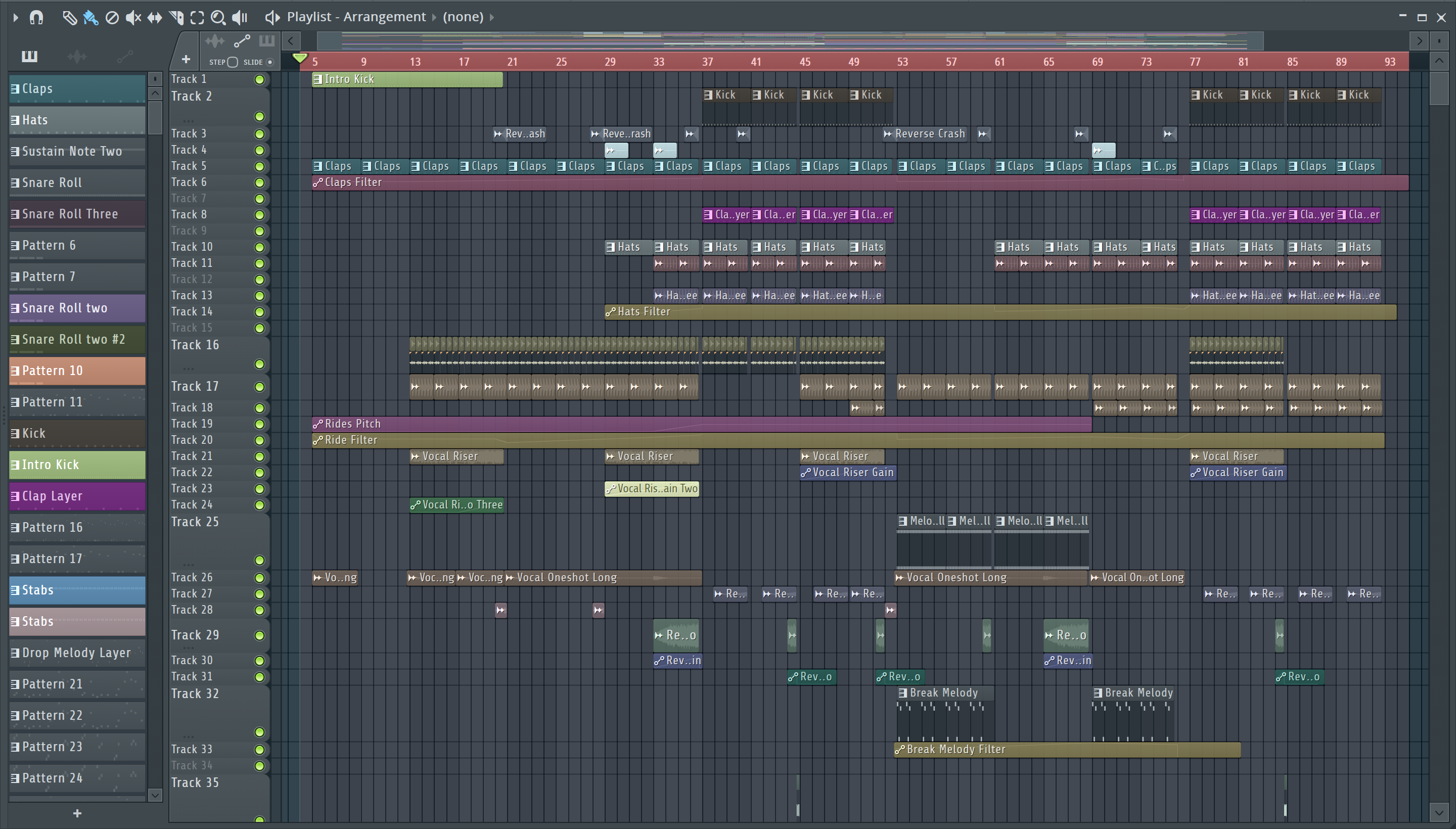Mute Track 5 with its green LED

(260, 166)
